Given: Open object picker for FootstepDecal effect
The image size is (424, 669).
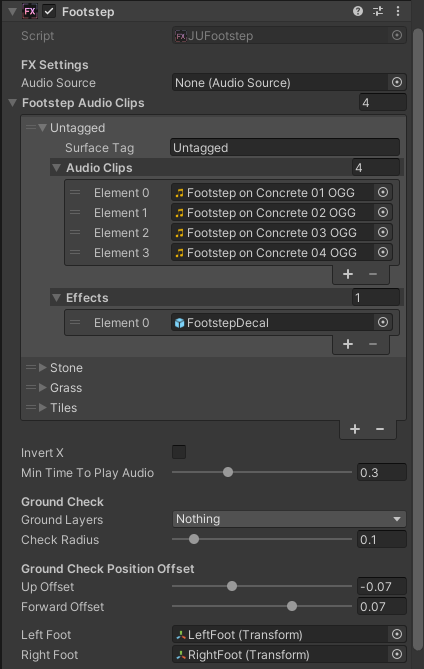Looking at the screenshot, I should [383, 322].
